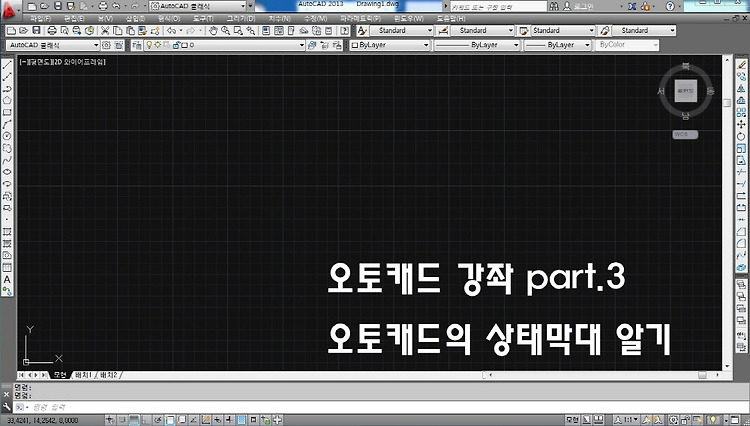Click Pan hand icon in standard toolbar

(213, 31)
